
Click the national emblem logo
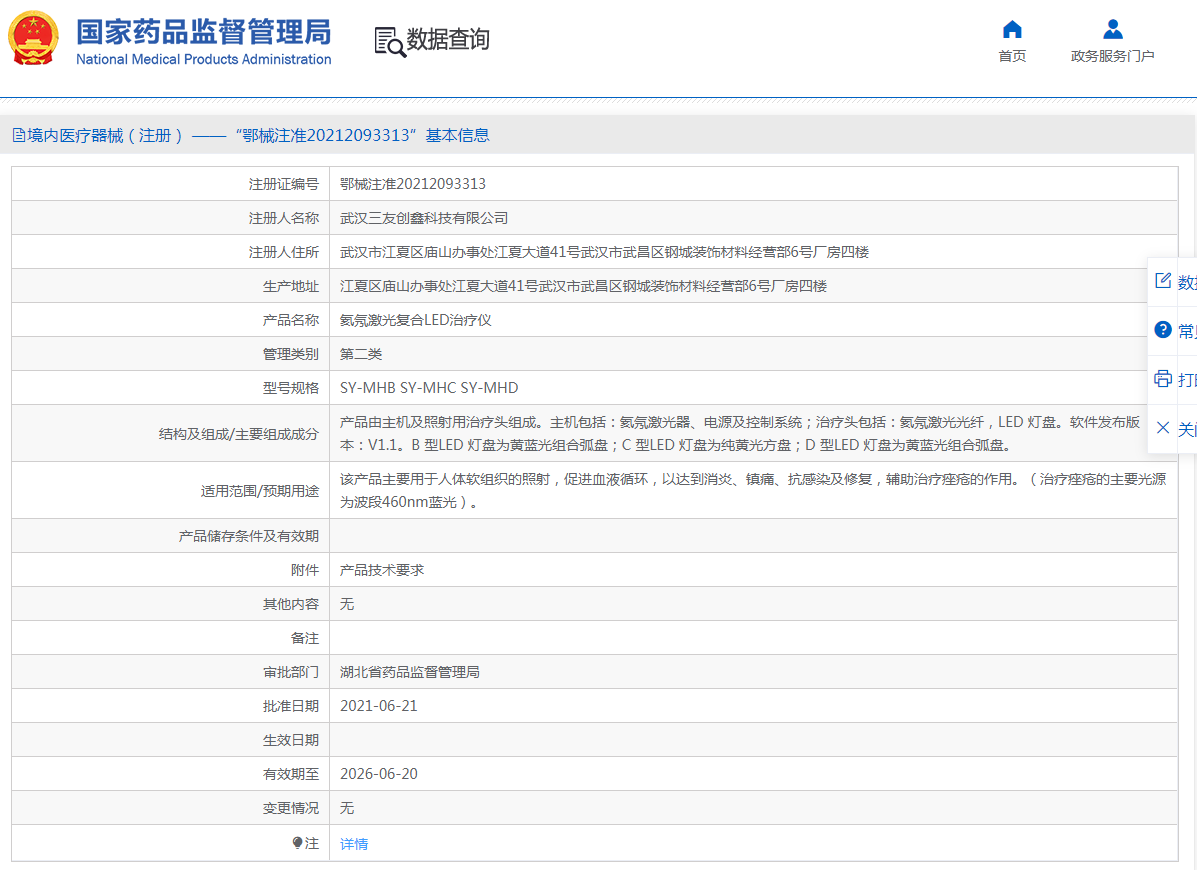pyautogui.click(x=33, y=38)
